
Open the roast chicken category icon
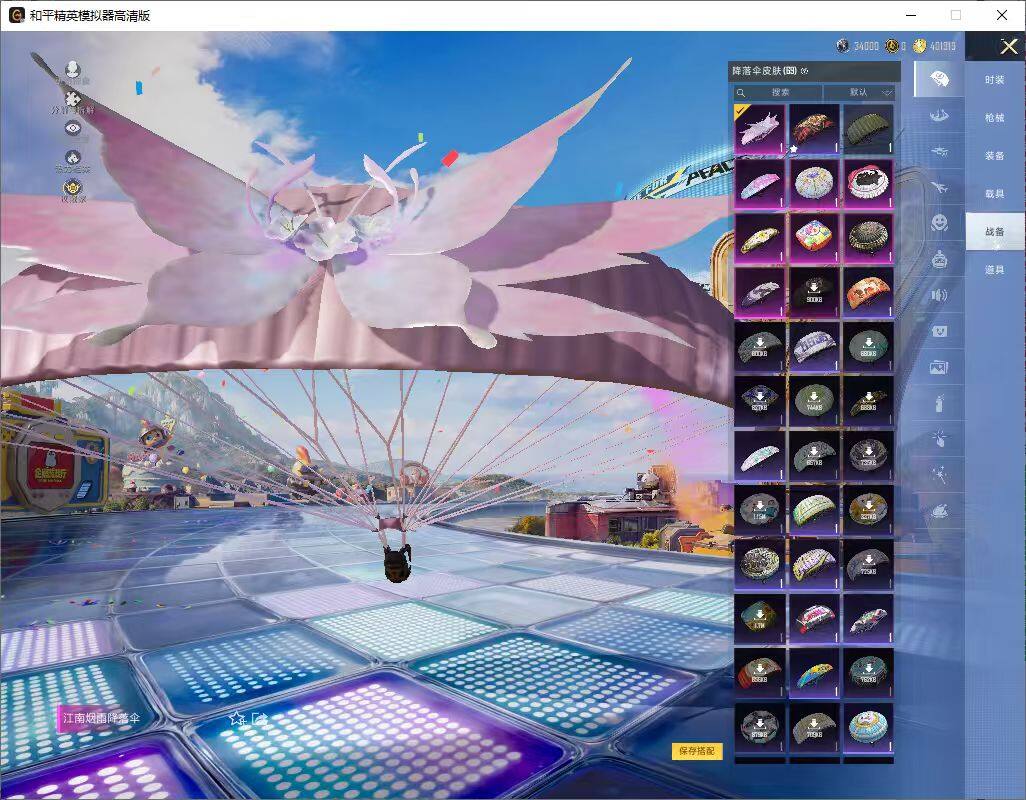pyautogui.click(x=939, y=511)
